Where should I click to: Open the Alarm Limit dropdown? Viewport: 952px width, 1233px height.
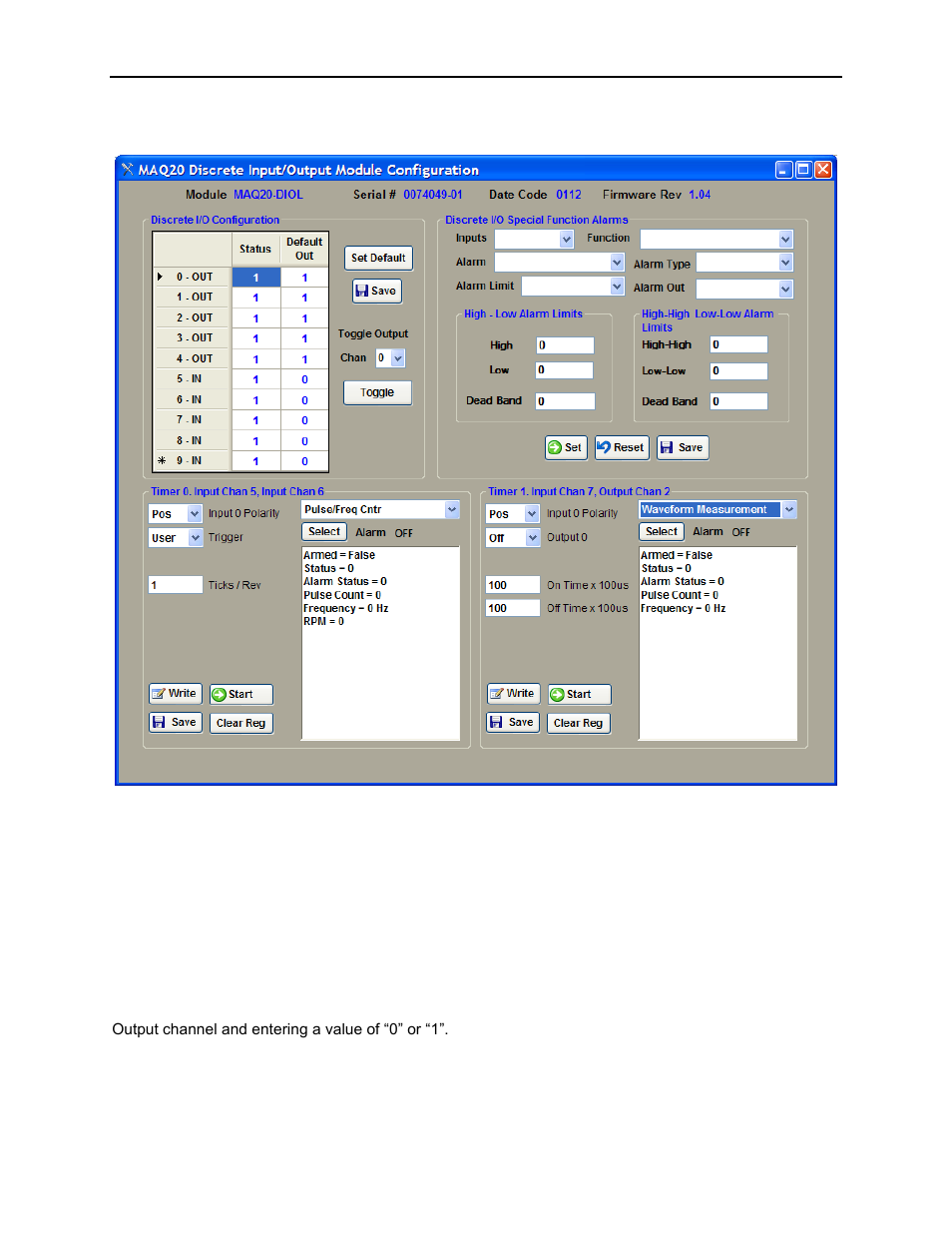(x=617, y=287)
